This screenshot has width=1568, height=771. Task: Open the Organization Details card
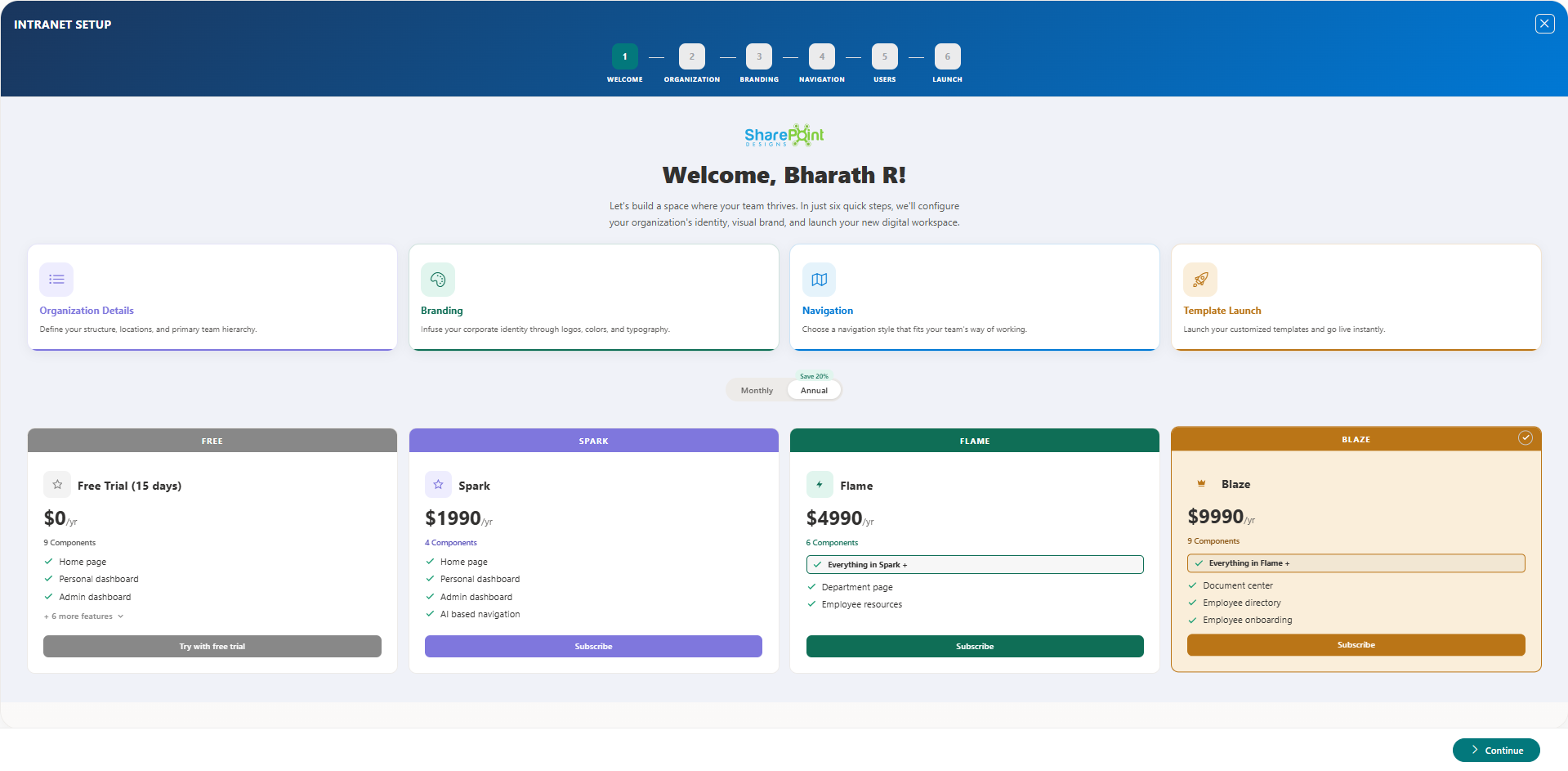point(212,298)
